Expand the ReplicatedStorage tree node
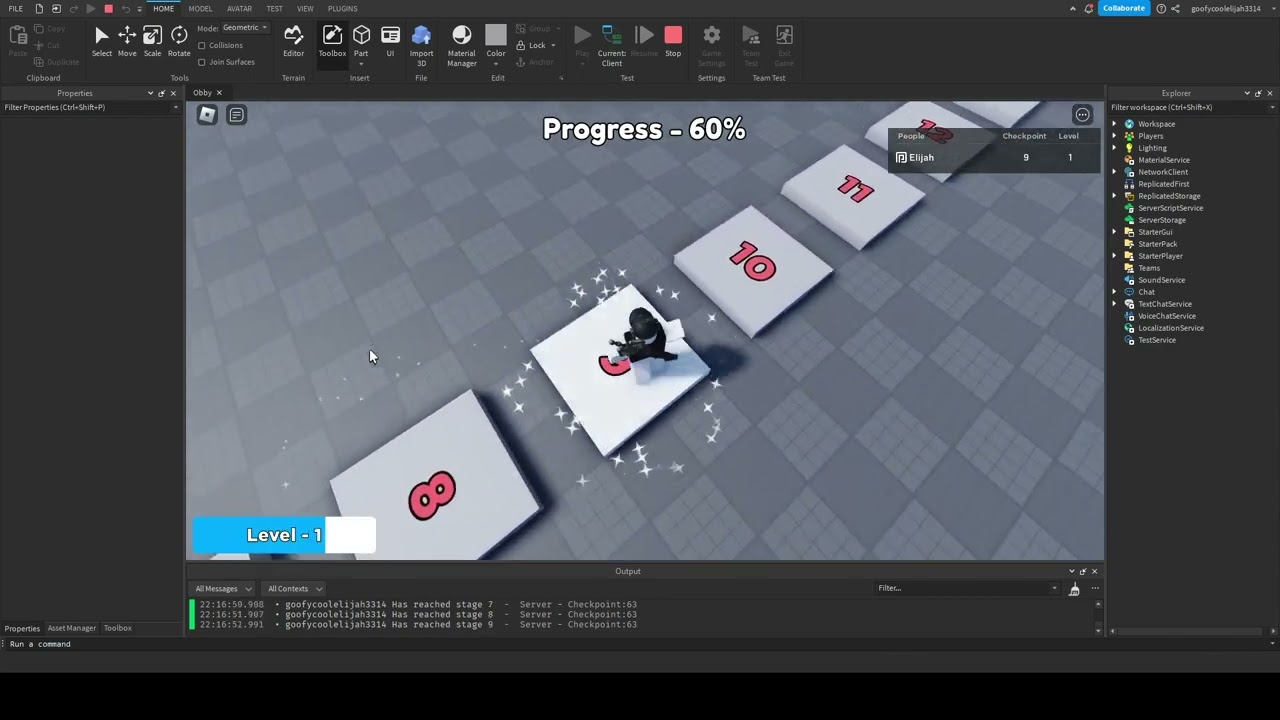 (1115, 196)
